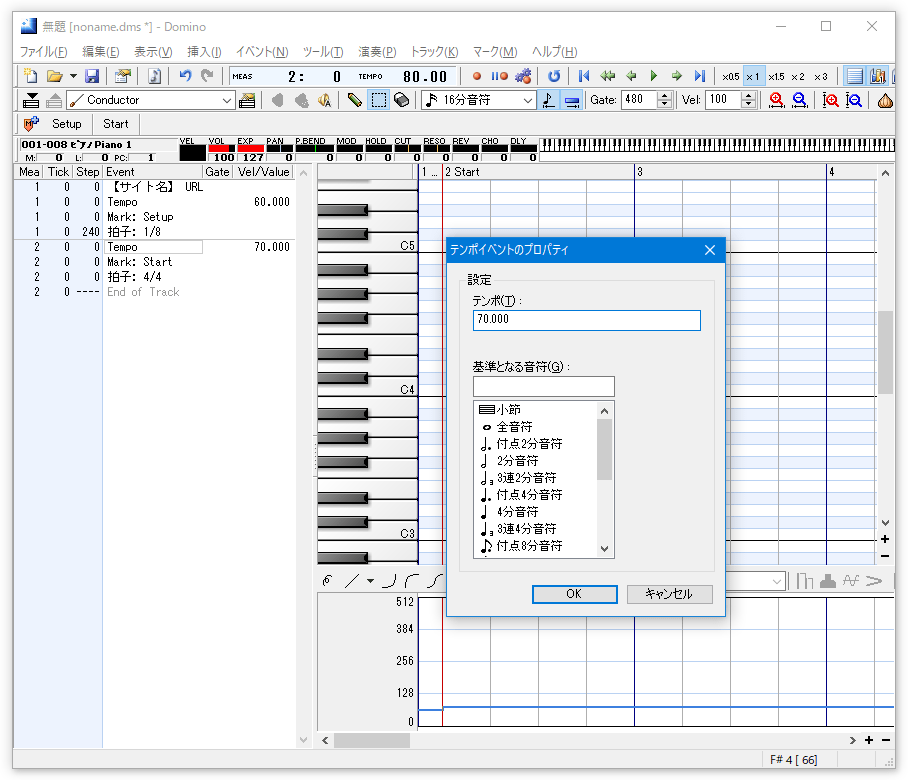Image resolution: width=908 pixels, height=780 pixels.
Task: Click the vertical zoom-out magnifier
Action: 854,100
